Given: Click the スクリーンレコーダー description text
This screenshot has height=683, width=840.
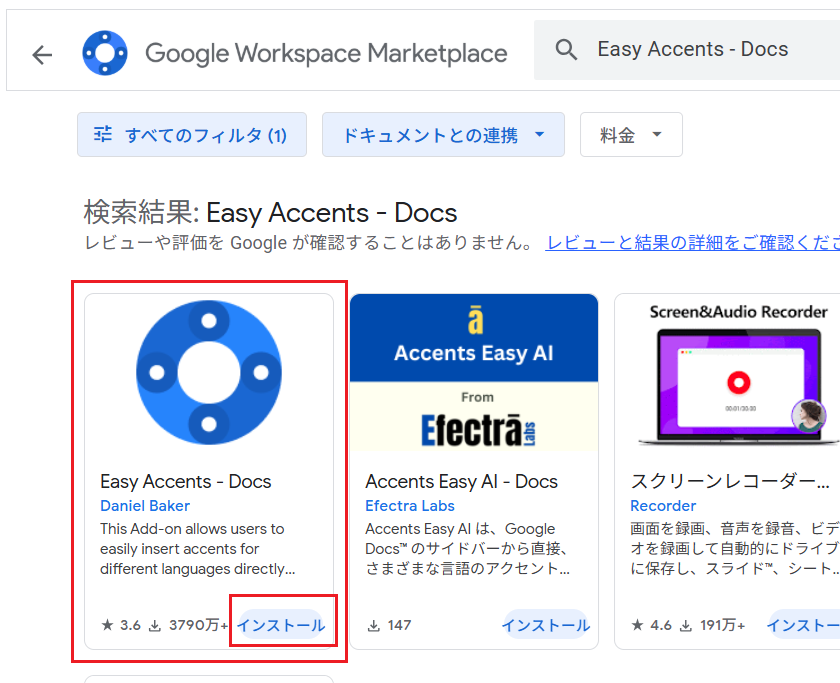Looking at the screenshot, I should (735, 549).
